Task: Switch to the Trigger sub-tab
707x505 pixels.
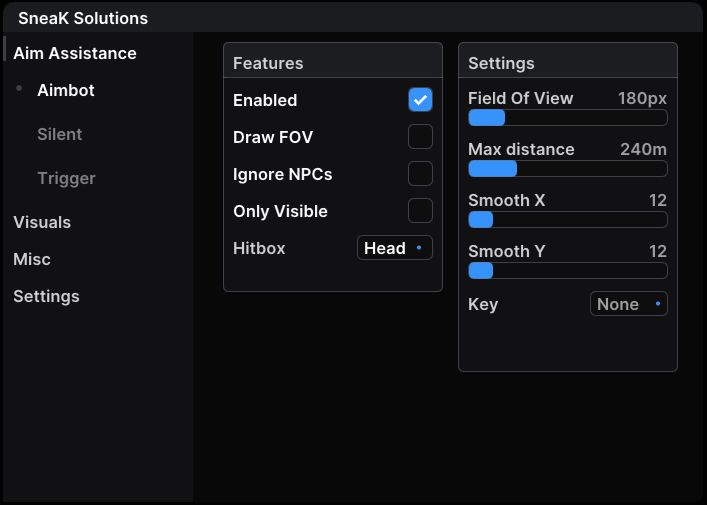Action: pos(66,178)
